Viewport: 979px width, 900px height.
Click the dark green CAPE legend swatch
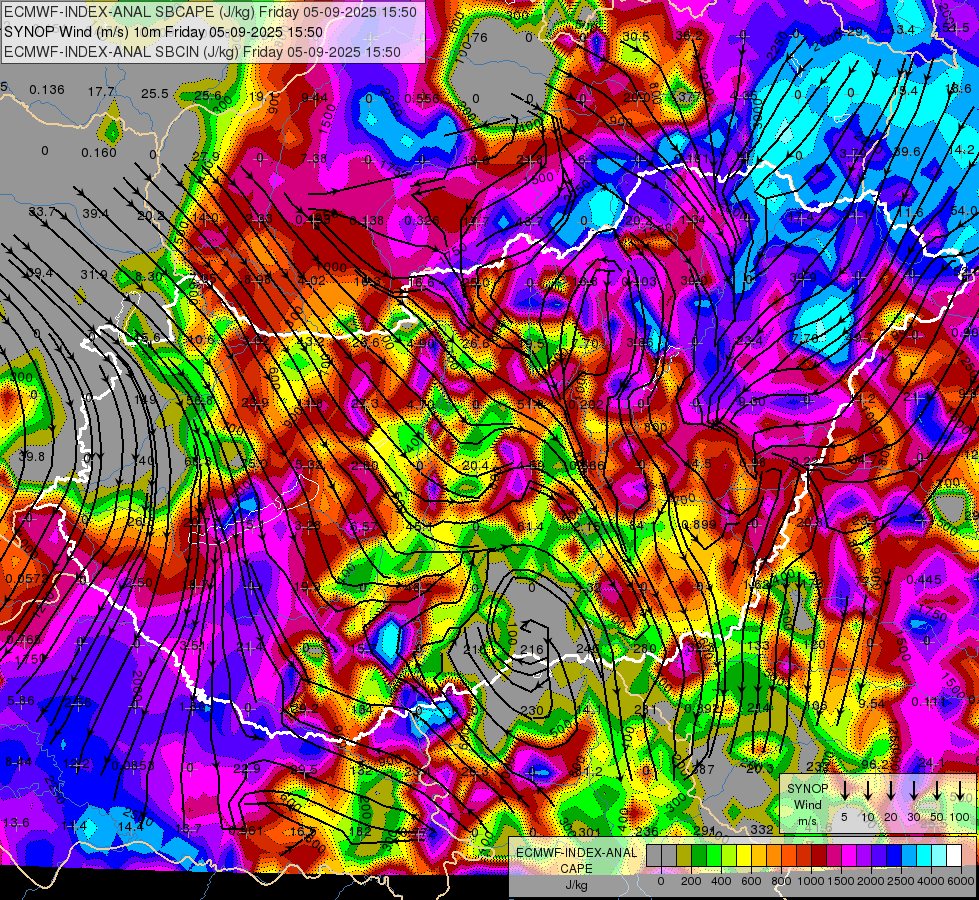(x=699, y=856)
